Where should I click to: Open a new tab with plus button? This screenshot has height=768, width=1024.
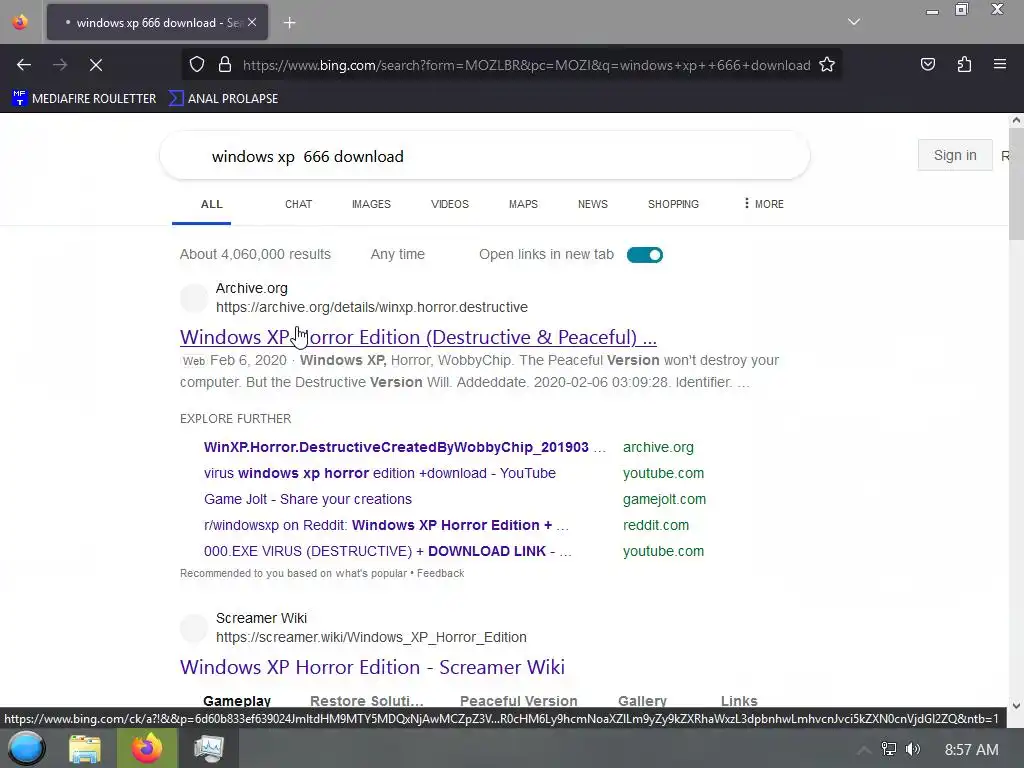point(289,23)
